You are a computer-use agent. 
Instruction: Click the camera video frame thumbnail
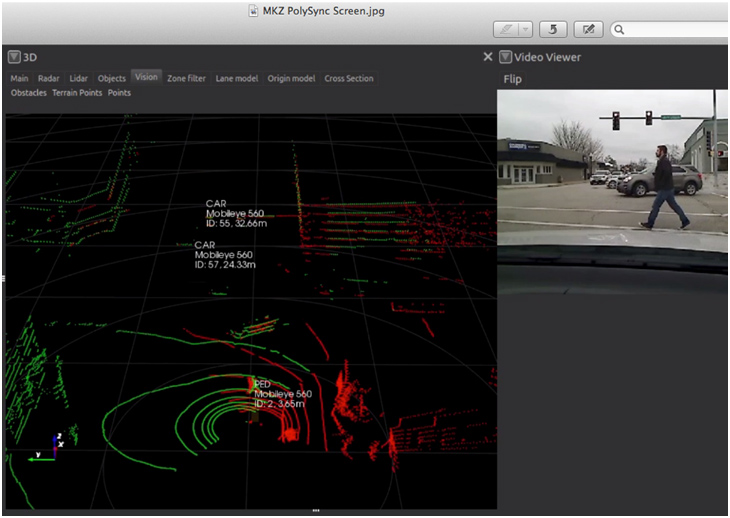[612, 168]
